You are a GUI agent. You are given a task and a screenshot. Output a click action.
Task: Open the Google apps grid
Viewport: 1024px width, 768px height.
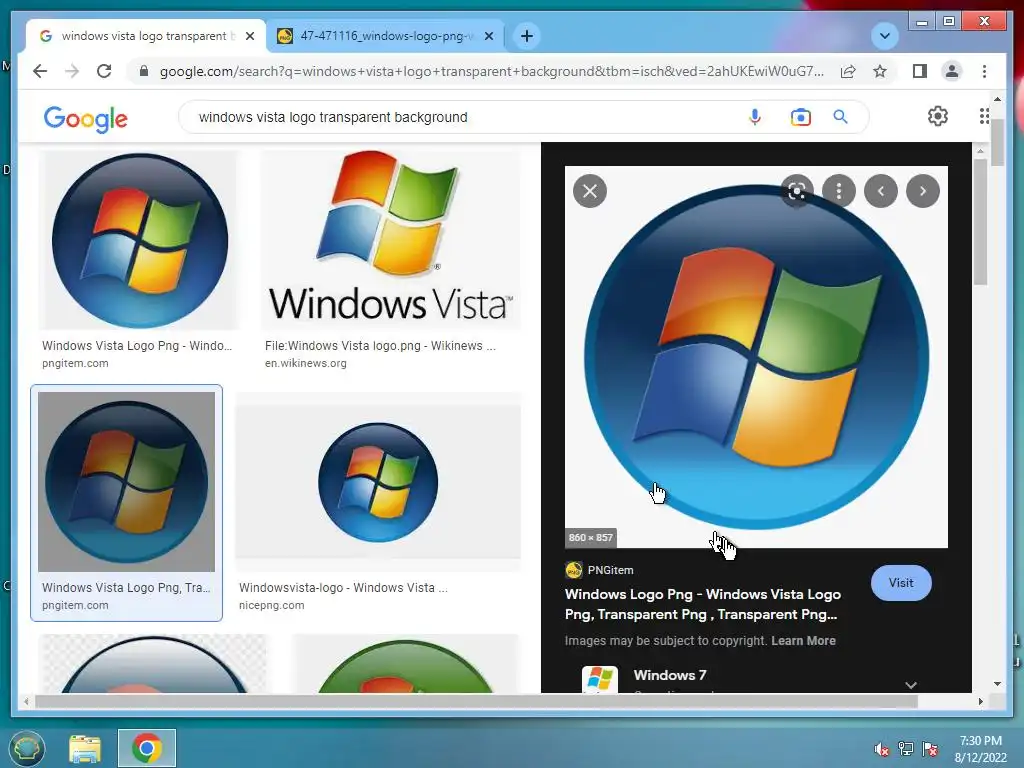(984, 116)
